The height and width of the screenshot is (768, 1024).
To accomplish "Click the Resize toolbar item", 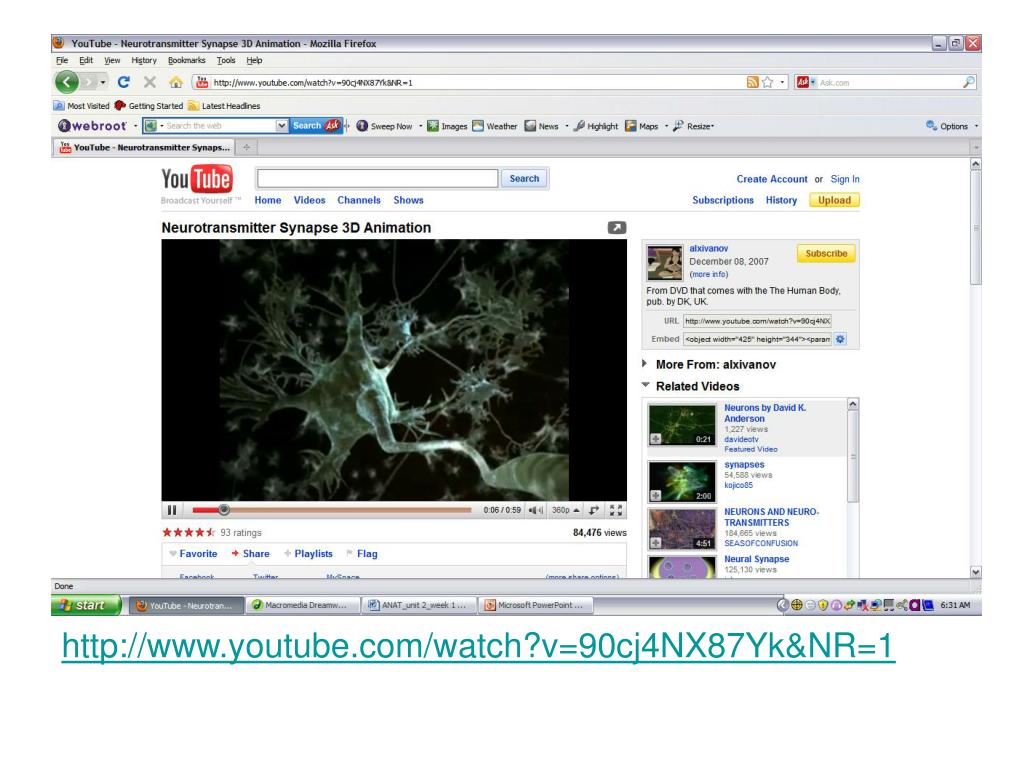I will (693, 126).
